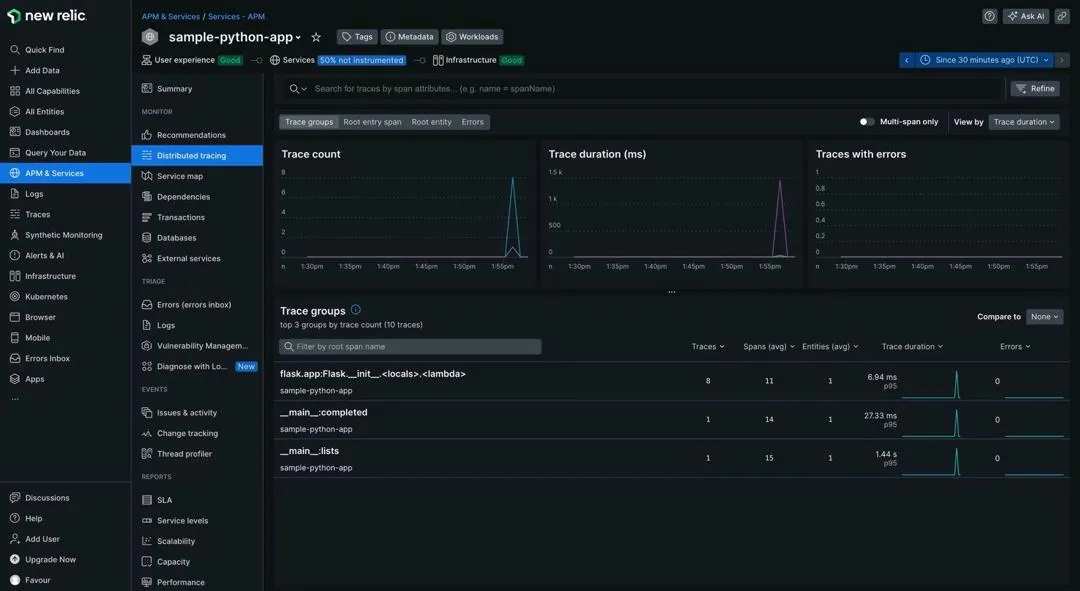Open Alerts & AI
1080x591 pixels.
[x=37, y=256]
